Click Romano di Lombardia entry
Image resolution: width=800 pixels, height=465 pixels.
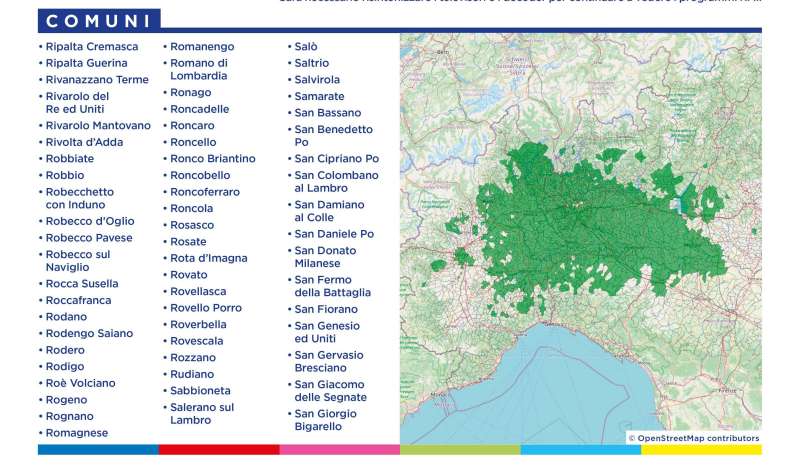pos(201,69)
